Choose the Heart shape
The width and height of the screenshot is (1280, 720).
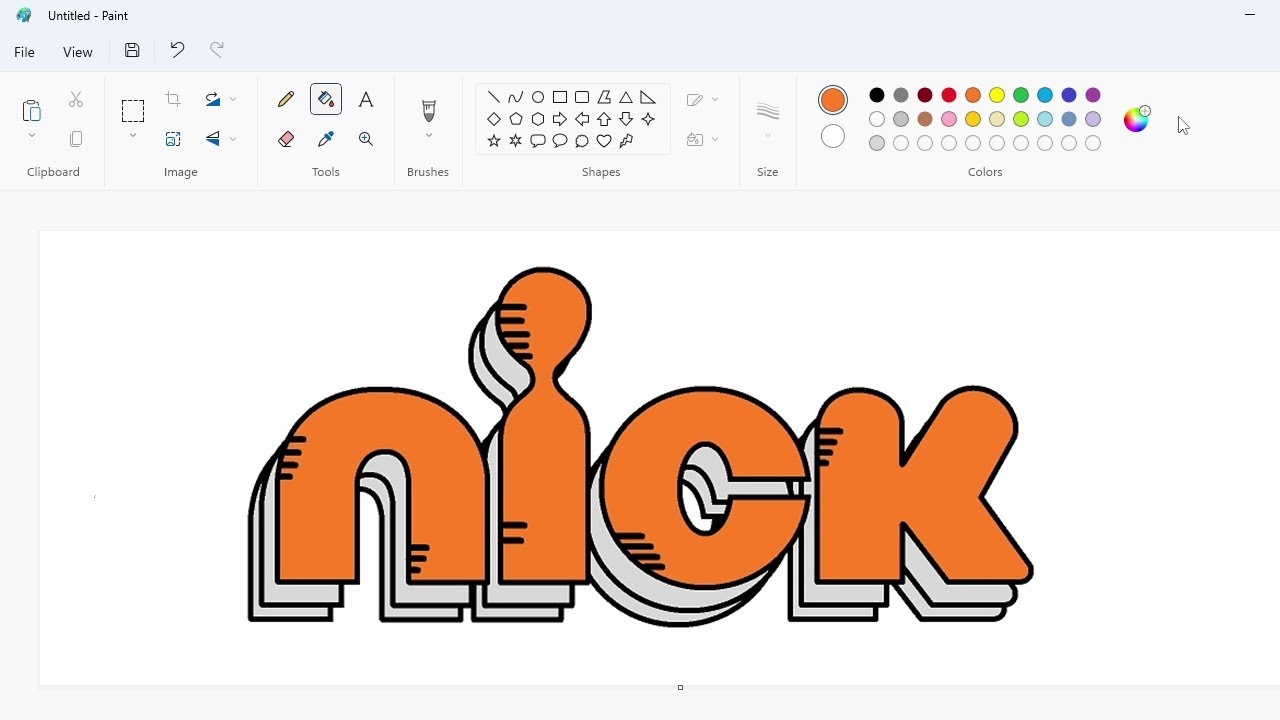coord(604,141)
